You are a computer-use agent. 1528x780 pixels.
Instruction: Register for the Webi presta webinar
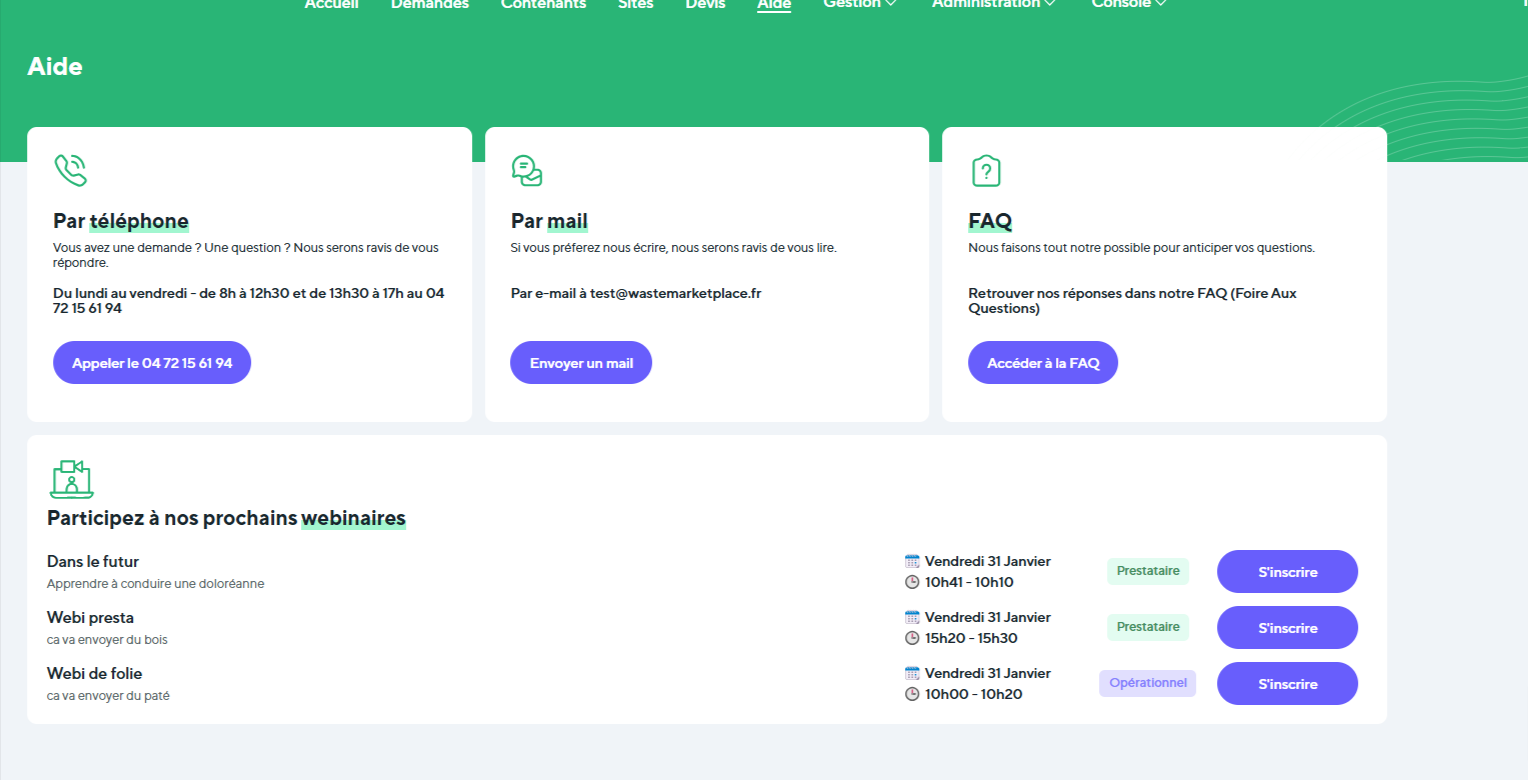pyautogui.click(x=1286, y=628)
